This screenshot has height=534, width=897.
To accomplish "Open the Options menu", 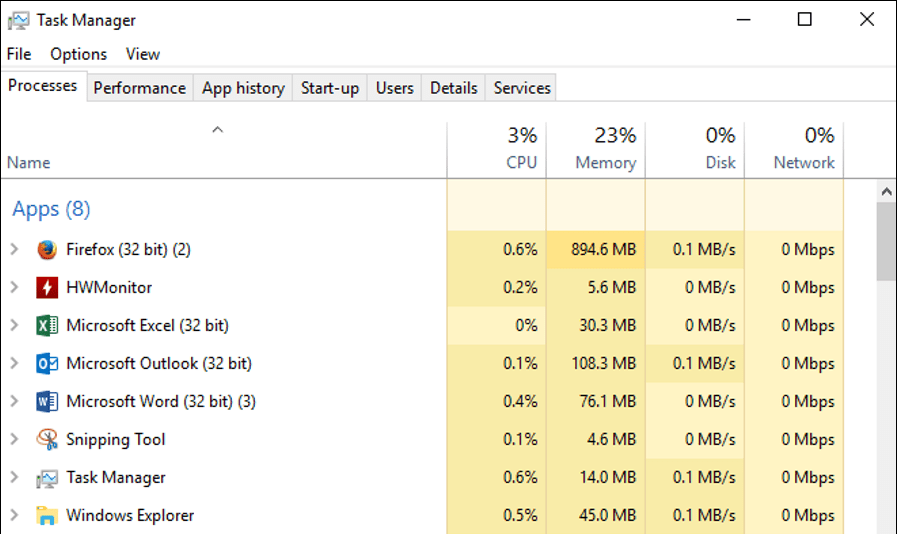I will (x=78, y=54).
